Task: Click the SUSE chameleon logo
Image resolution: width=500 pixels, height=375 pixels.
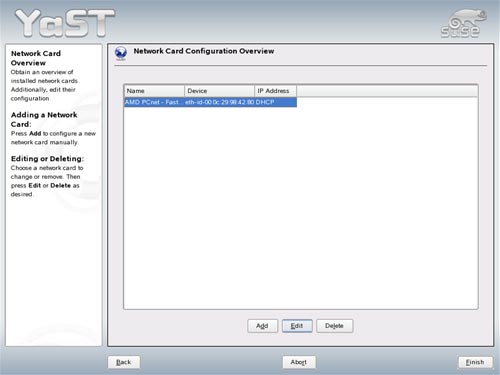Action: pos(463,23)
